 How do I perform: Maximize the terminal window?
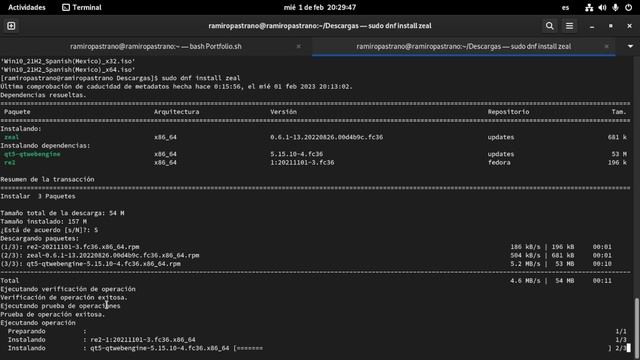click(611, 26)
